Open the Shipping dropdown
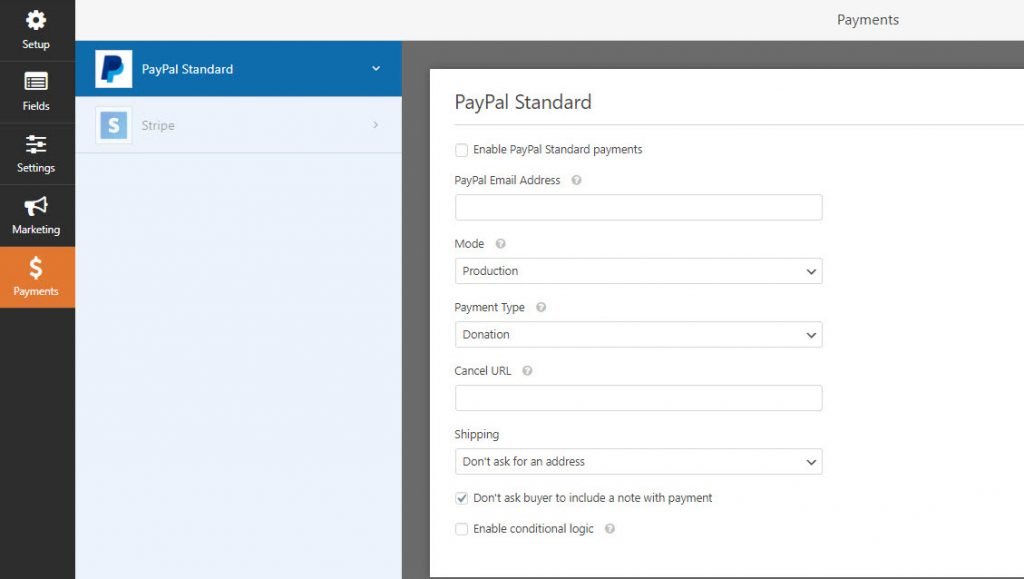Screen dimensions: 1024x579 [638, 462]
